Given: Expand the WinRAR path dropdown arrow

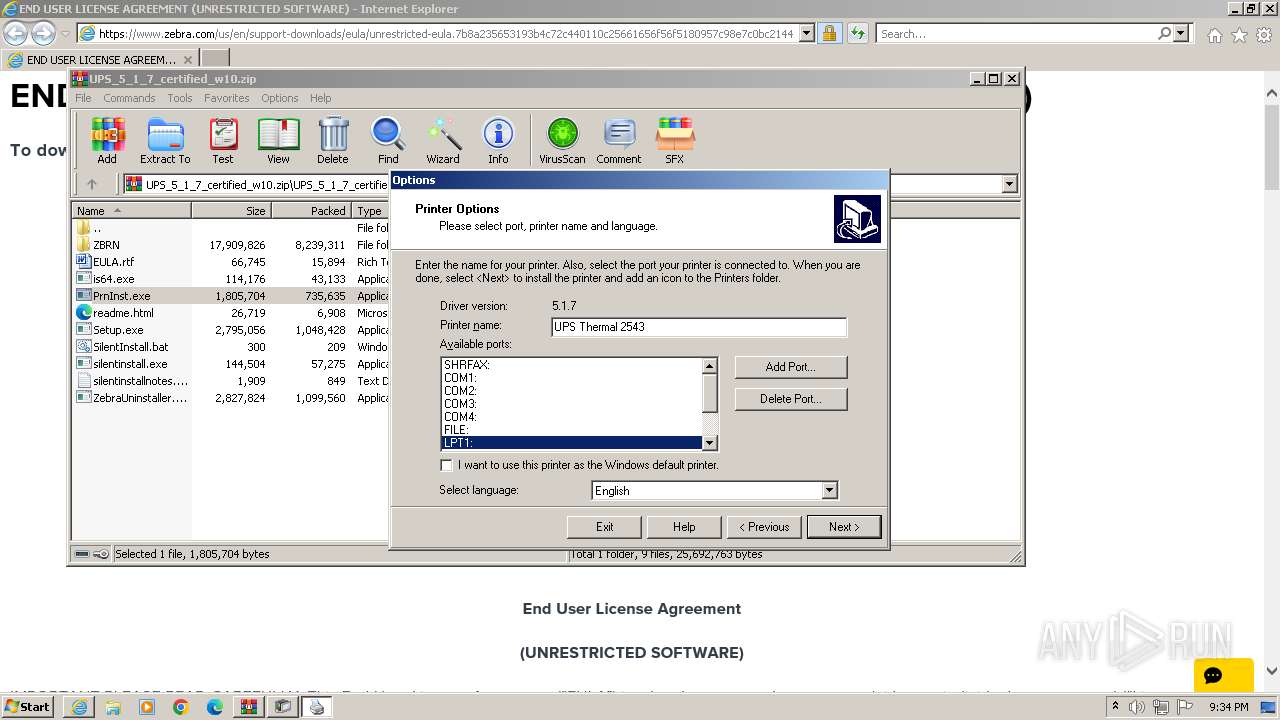Looking at the screenshot, I should click(1009, 184).
